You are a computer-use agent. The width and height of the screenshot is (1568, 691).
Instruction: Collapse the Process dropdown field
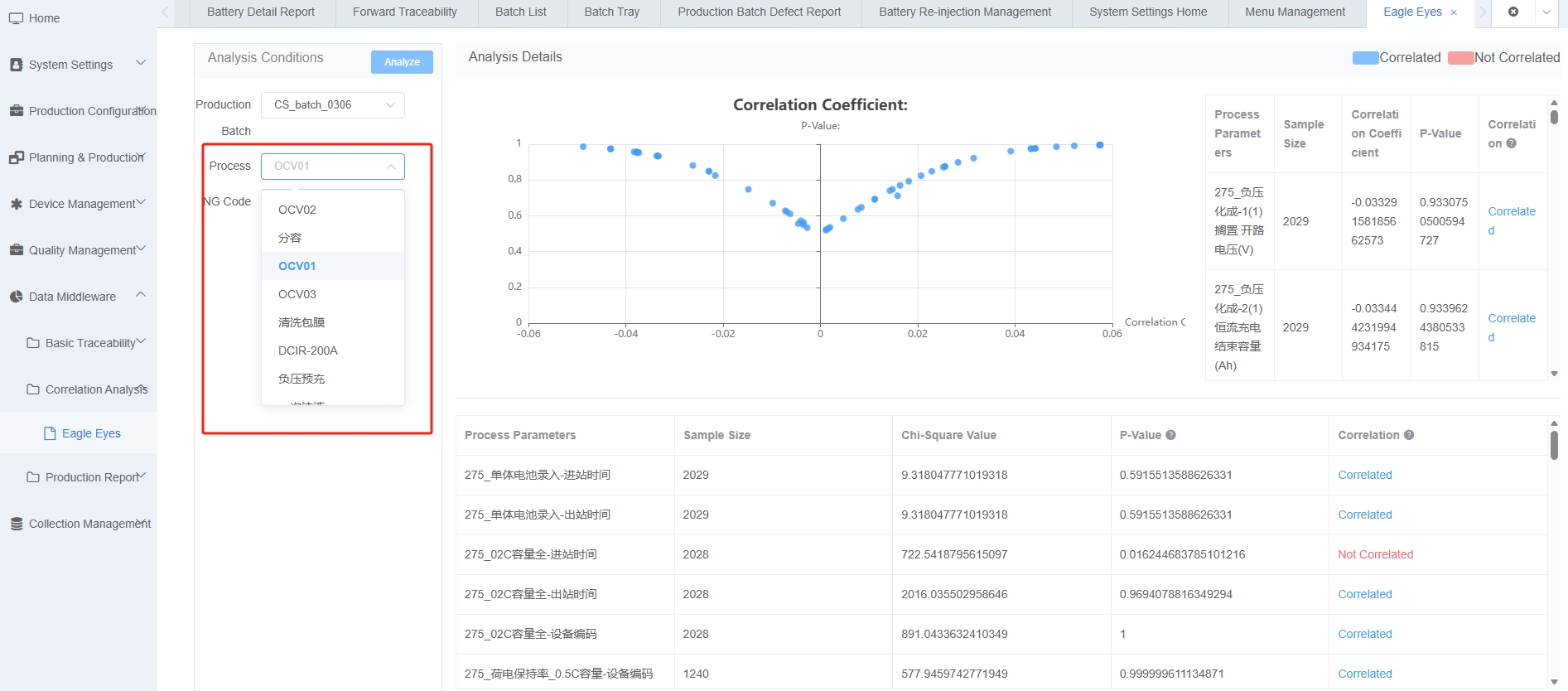coord(333,167)
